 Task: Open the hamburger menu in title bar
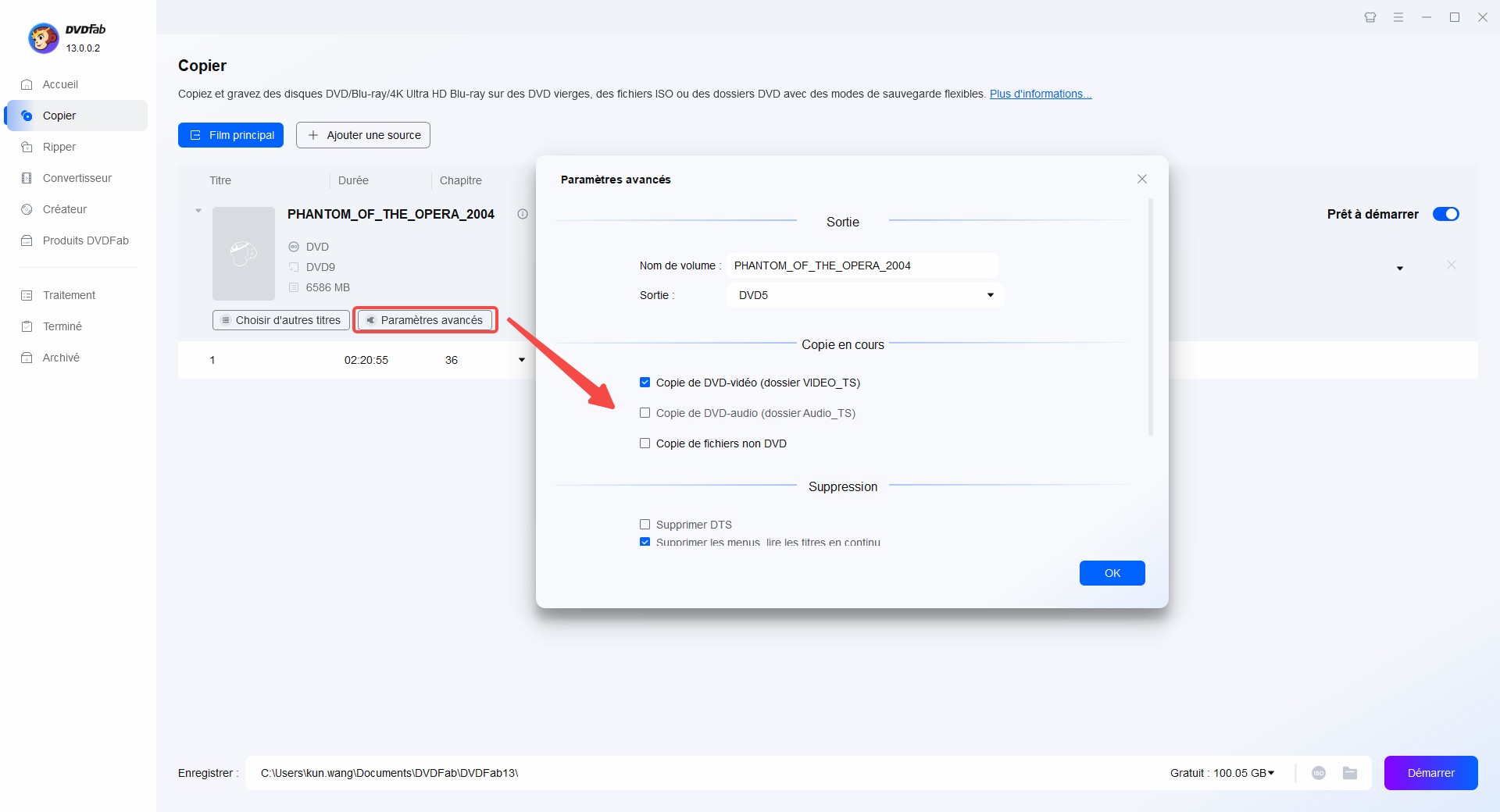1398,17
